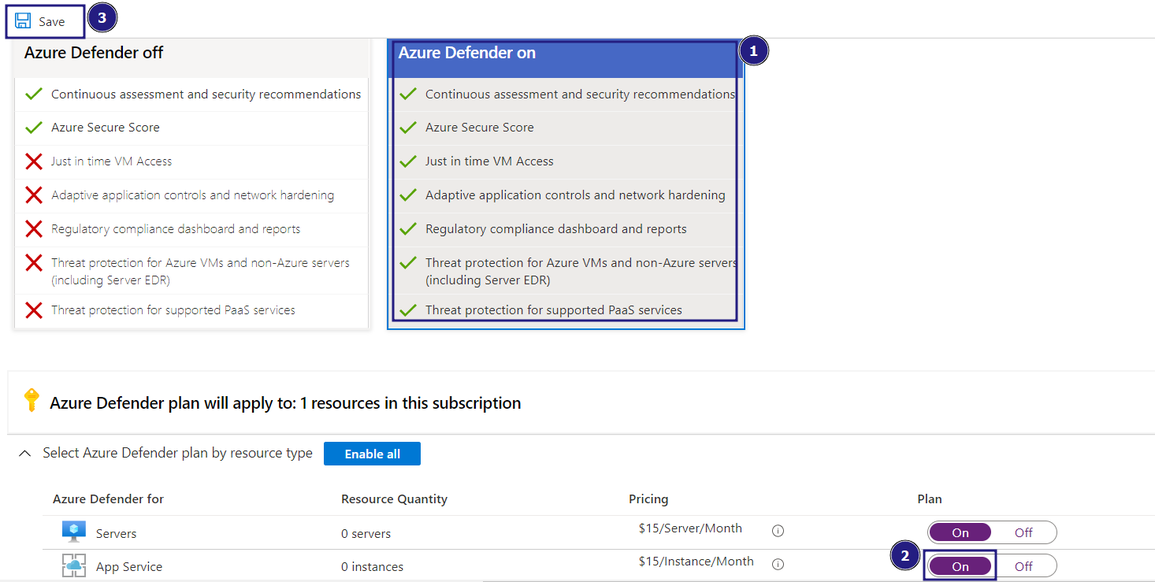Turn On the Servers plan
Screen dimensions: 1155x582
click(x=960, y=533)
